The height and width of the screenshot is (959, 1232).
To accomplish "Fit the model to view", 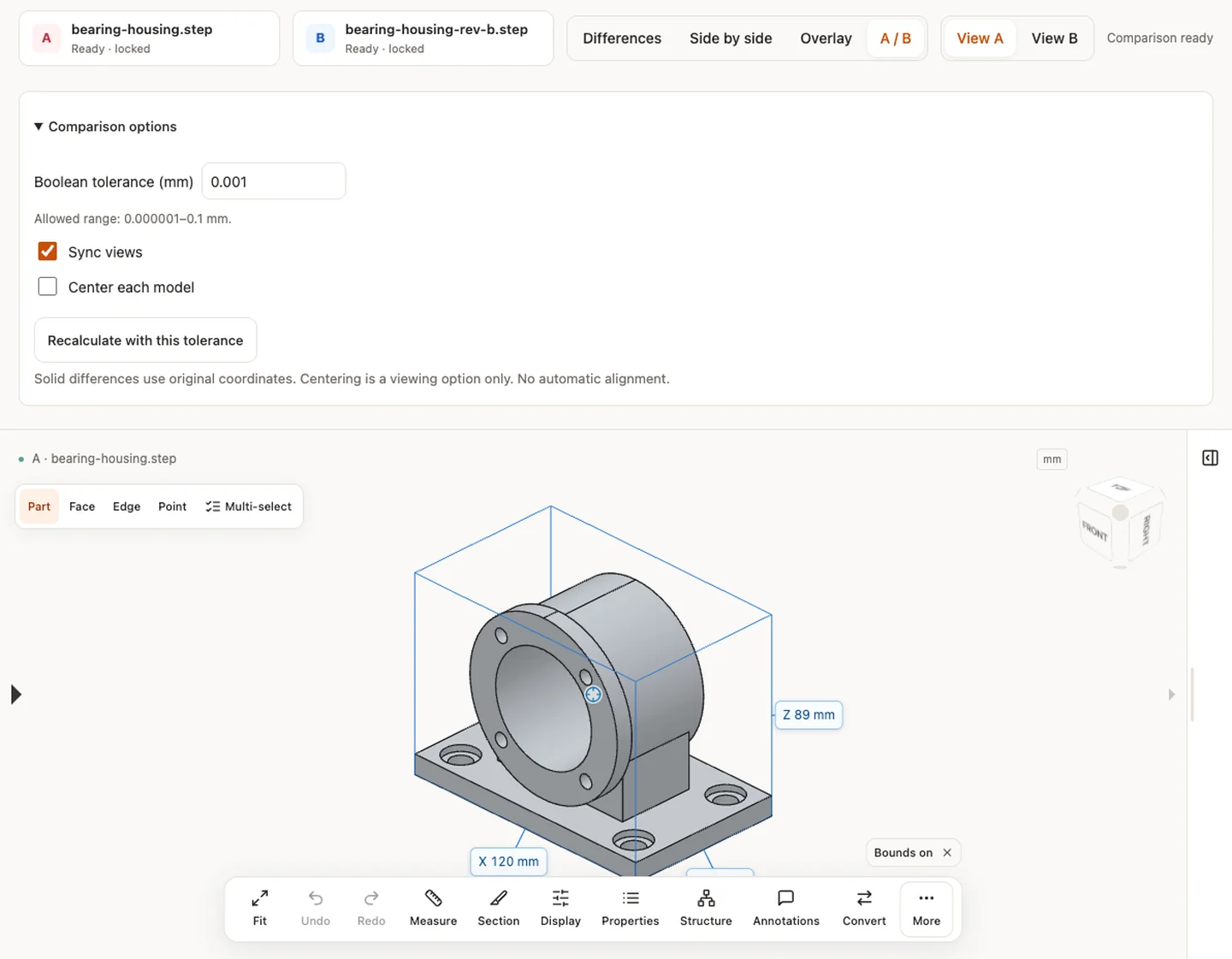I will click(x=259, y=909).
